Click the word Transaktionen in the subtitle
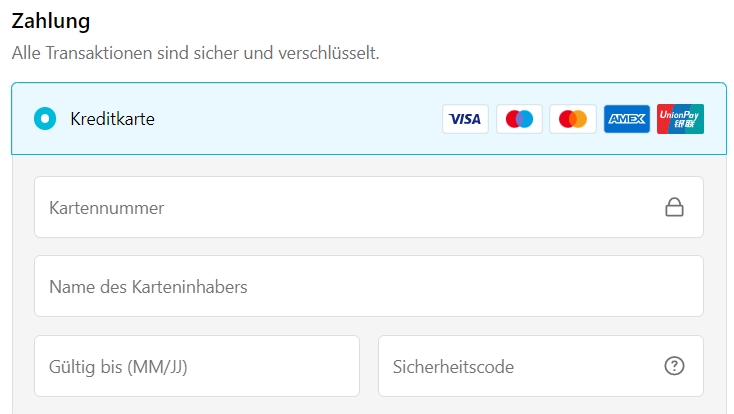This screenshot has width=734, height=414. click(99, 53)
